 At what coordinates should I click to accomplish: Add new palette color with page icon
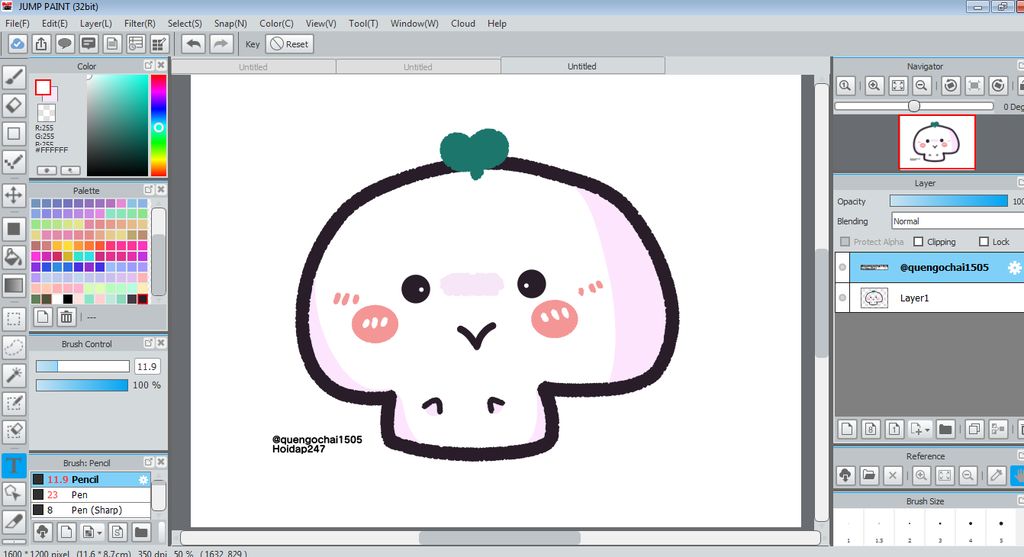(x=42, y=317)
